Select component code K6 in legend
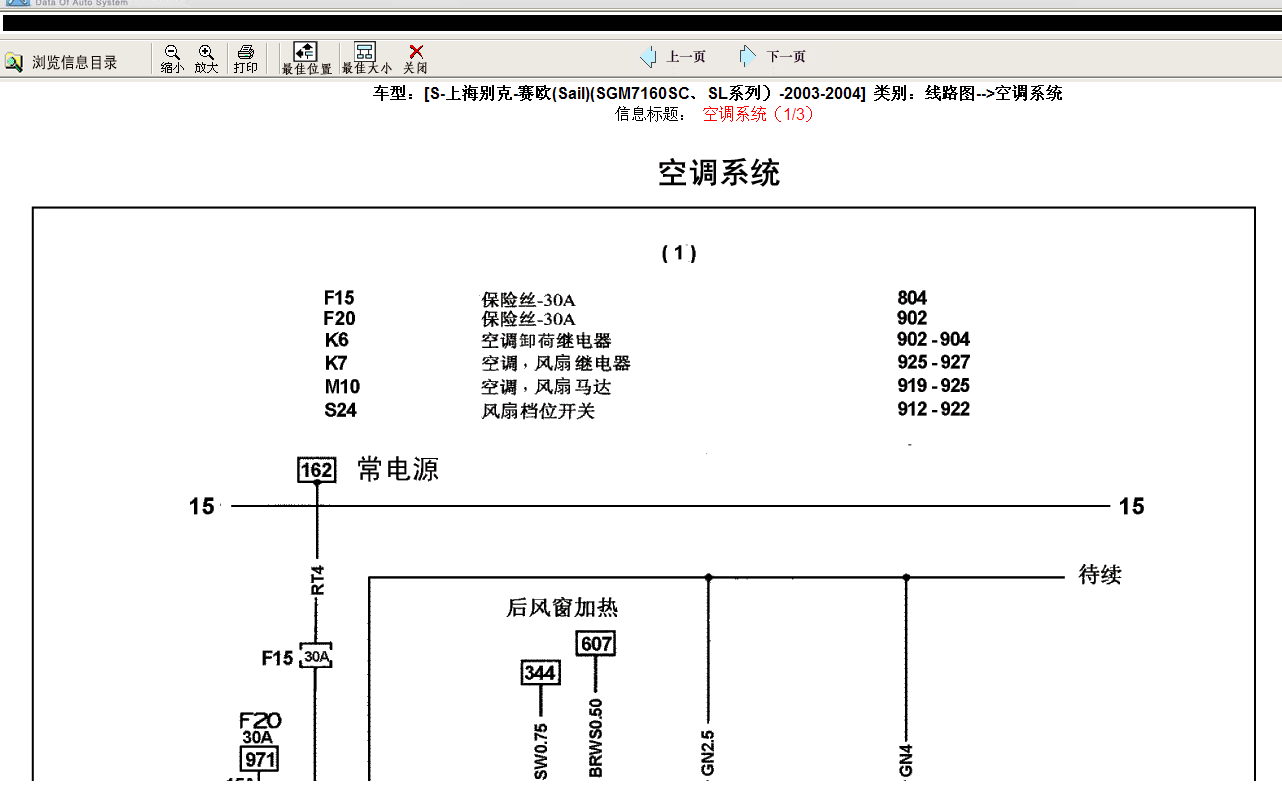1282x792 pixels. pyautogui.click(x=336, y=340)
